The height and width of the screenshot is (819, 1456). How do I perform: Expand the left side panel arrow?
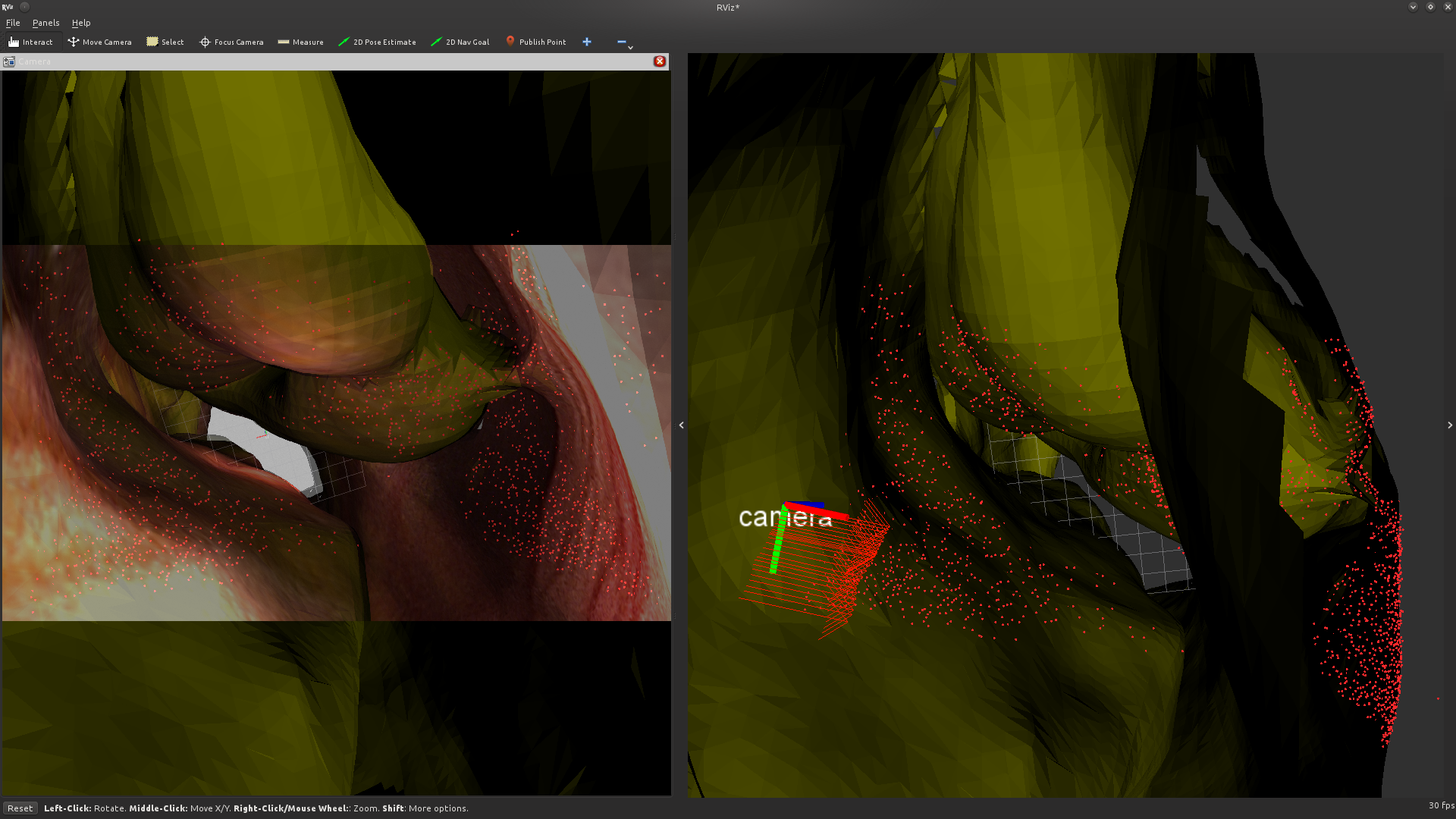pyautogui.click(x=681, y=425)
